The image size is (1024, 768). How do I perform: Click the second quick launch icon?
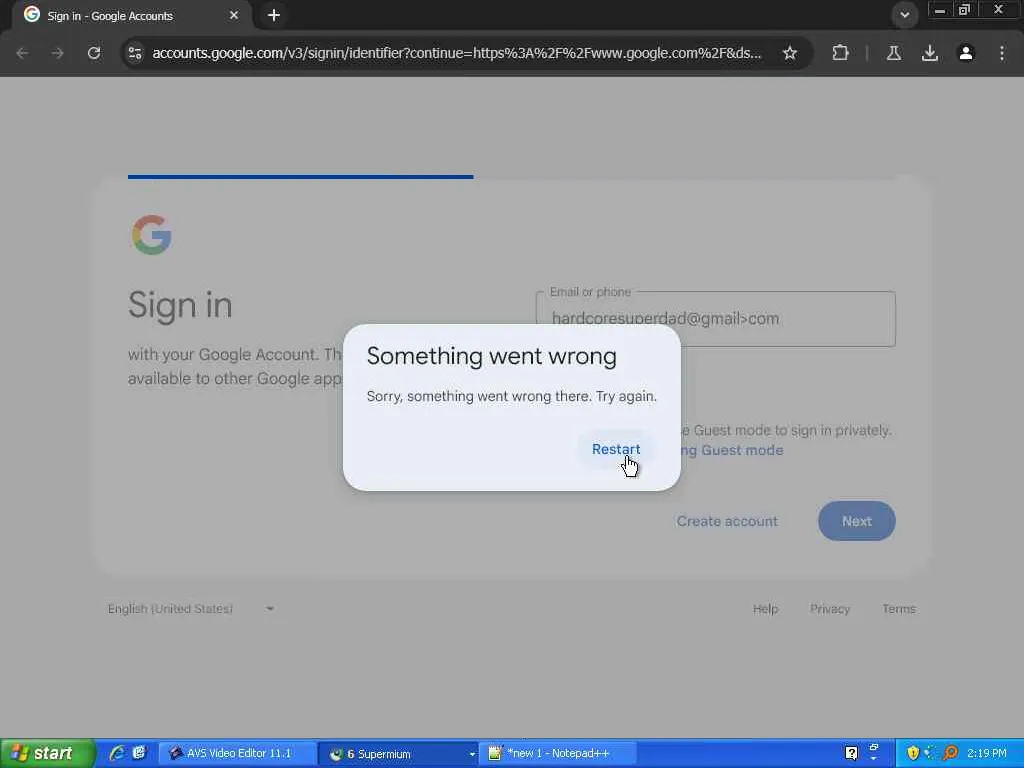coord(139,754)
